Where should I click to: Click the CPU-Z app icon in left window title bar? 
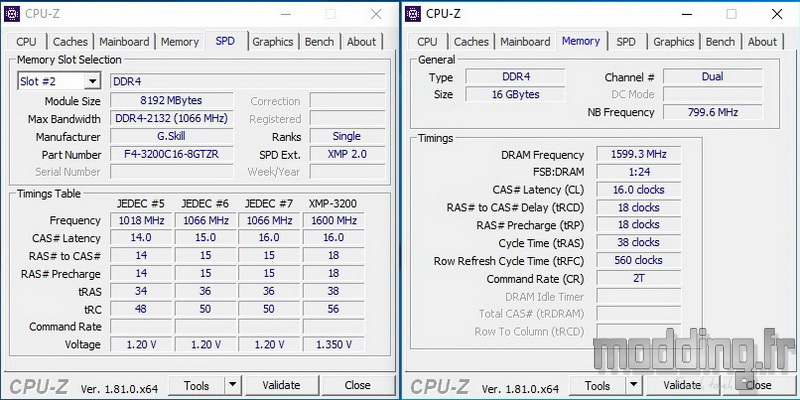(12, 14)
